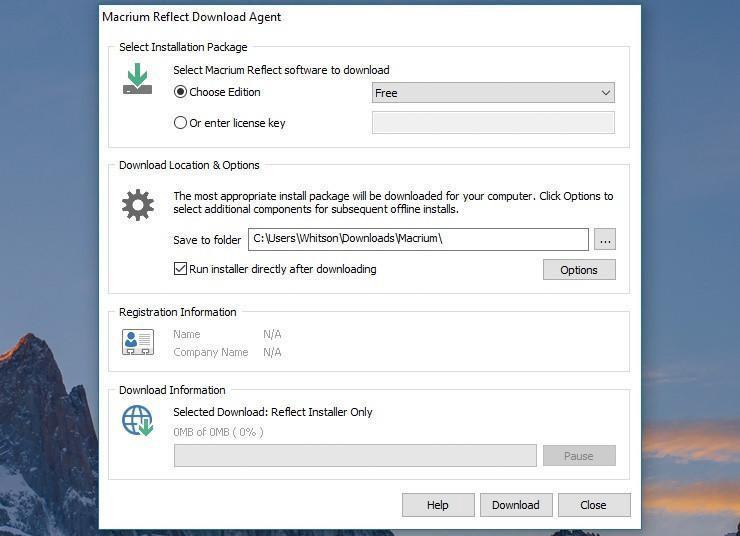
Task: Click the 'Download Location & Options' heading
Action: coord(189,165)
